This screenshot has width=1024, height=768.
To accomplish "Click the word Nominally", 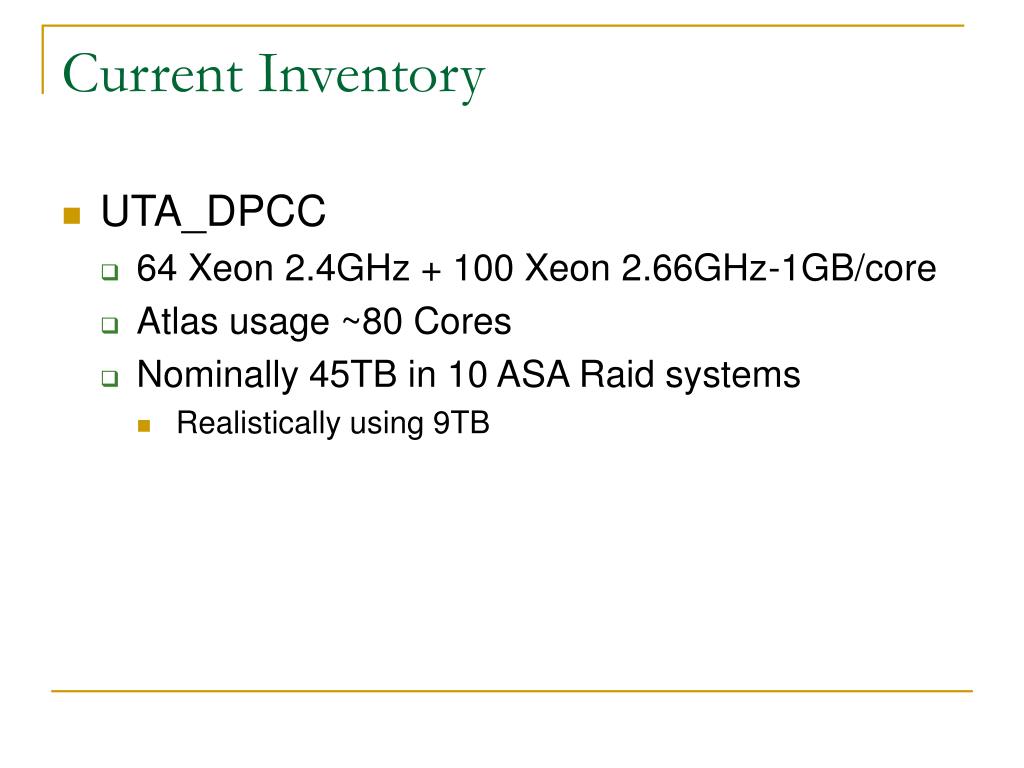I will (x=217, y=376).
